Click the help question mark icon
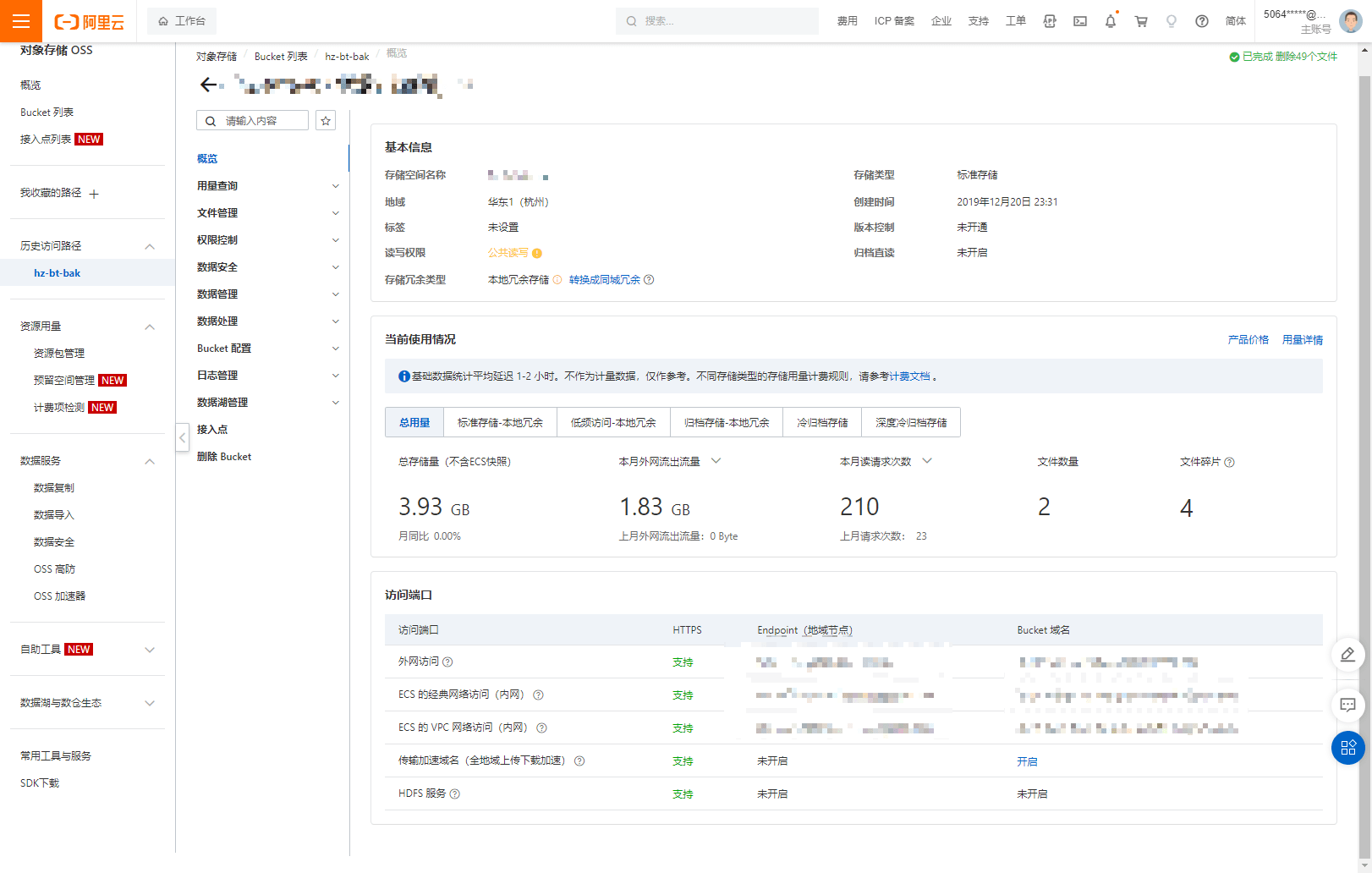The height and width of the screenshot is (873, 1372). coord(1201,21)
